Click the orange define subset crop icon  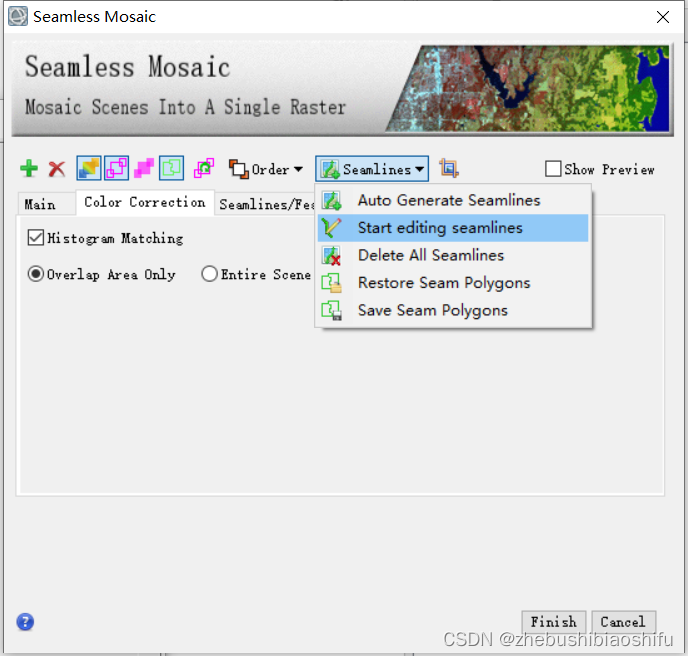click(449, 168)
